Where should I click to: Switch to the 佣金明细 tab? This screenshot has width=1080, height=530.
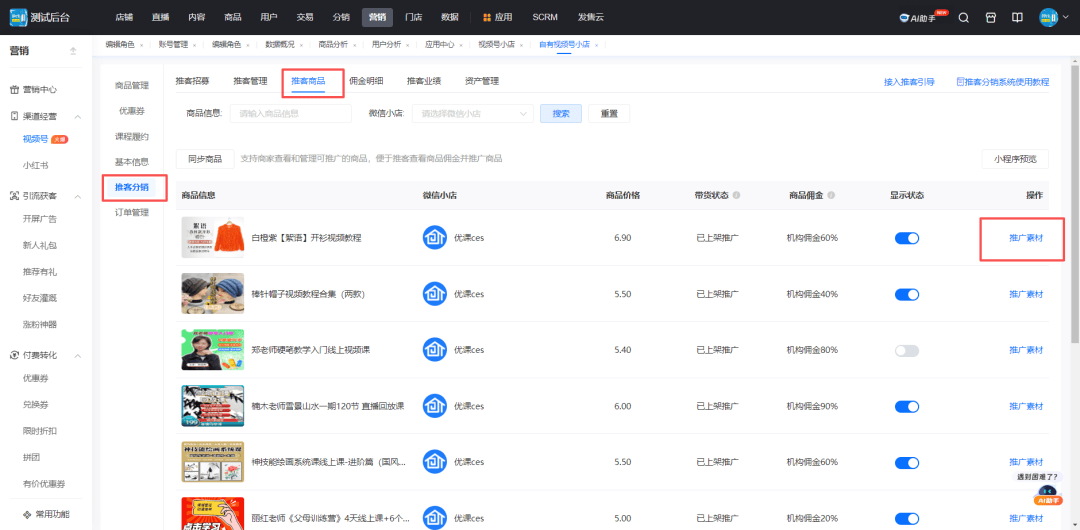[365, 81]
